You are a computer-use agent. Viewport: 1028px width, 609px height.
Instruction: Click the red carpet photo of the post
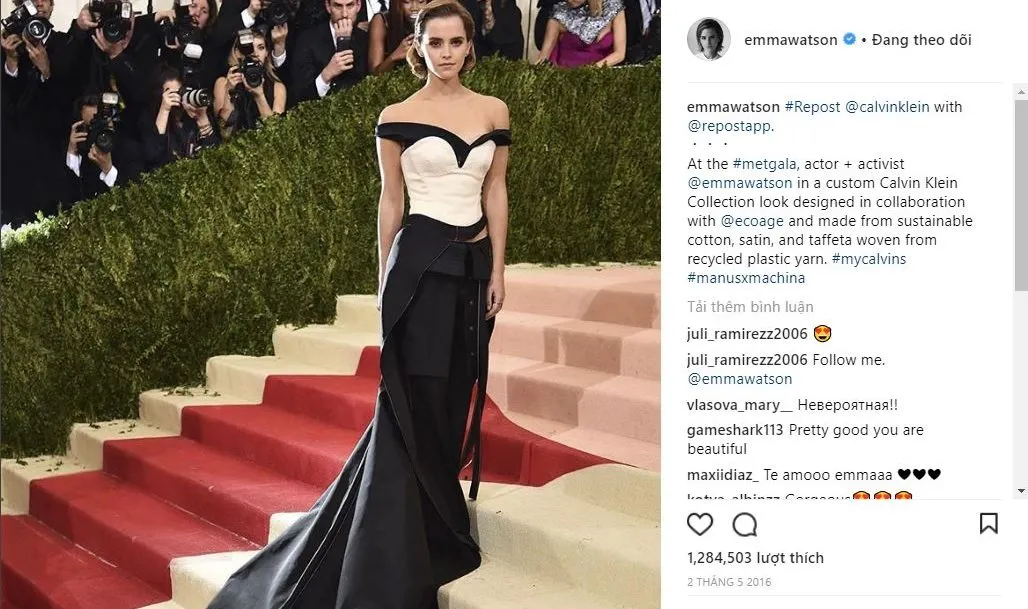(x=330, y=304)
